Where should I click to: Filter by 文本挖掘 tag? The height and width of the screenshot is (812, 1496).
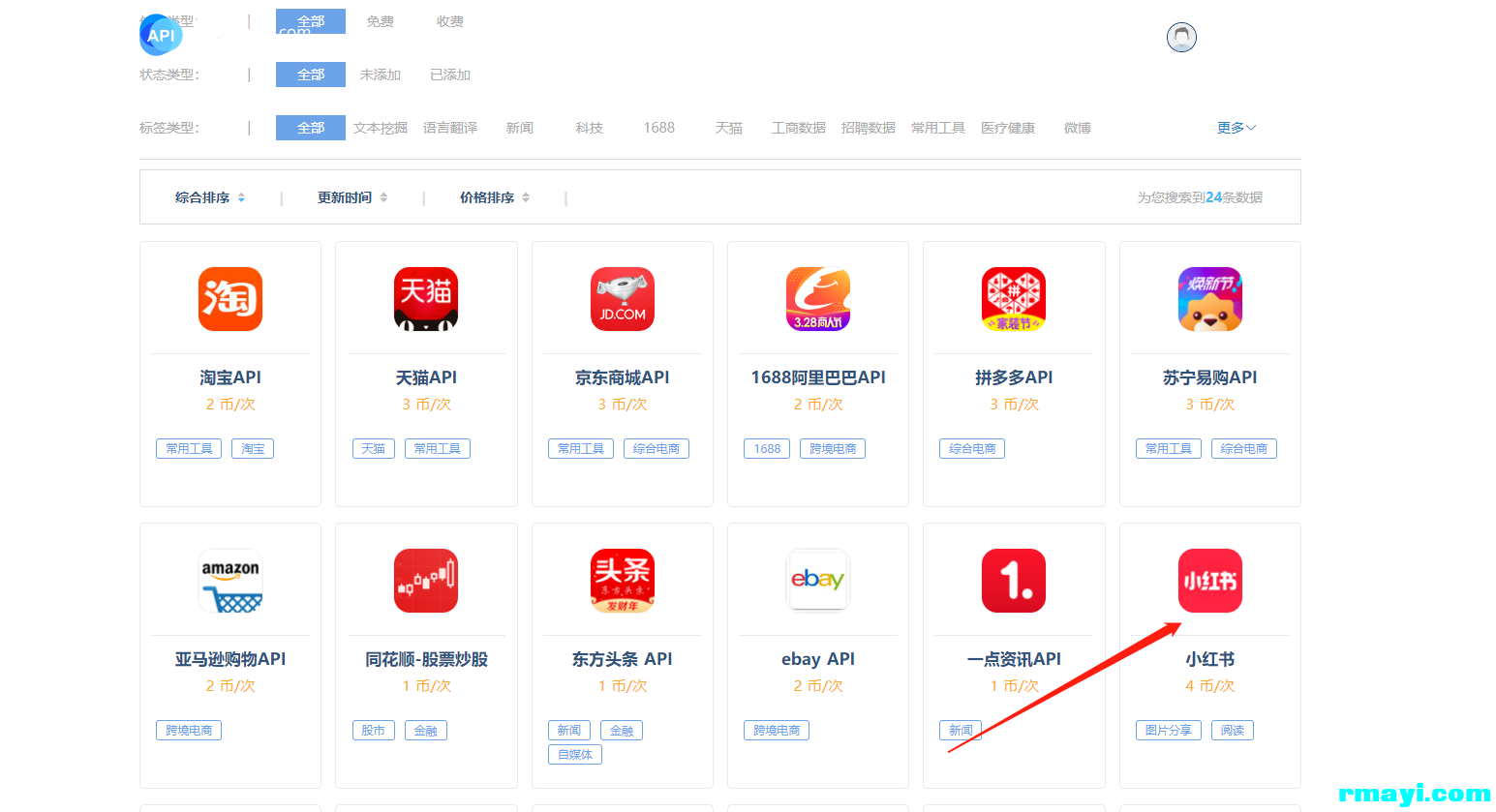(x=381, y=128)
